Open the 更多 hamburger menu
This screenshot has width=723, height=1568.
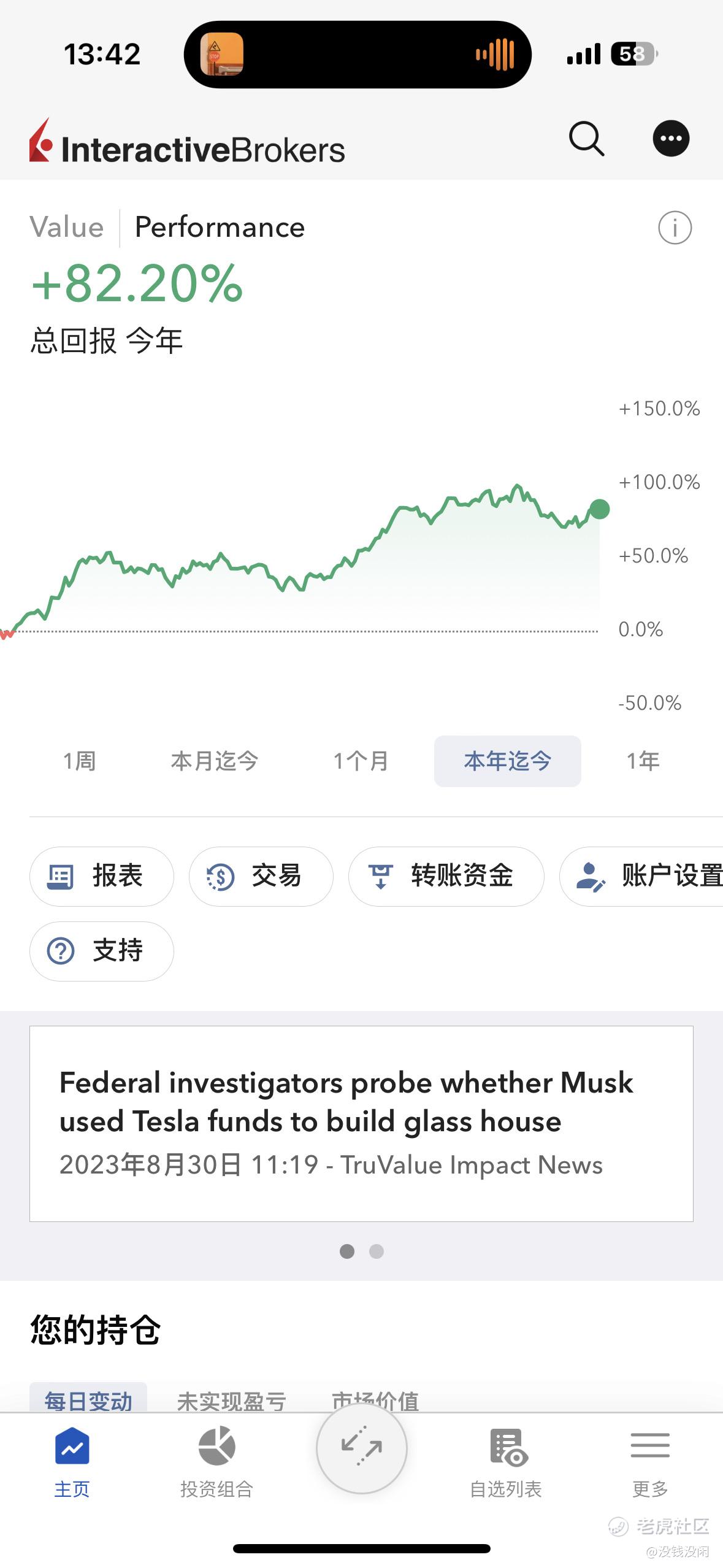tap(650, 1462)
